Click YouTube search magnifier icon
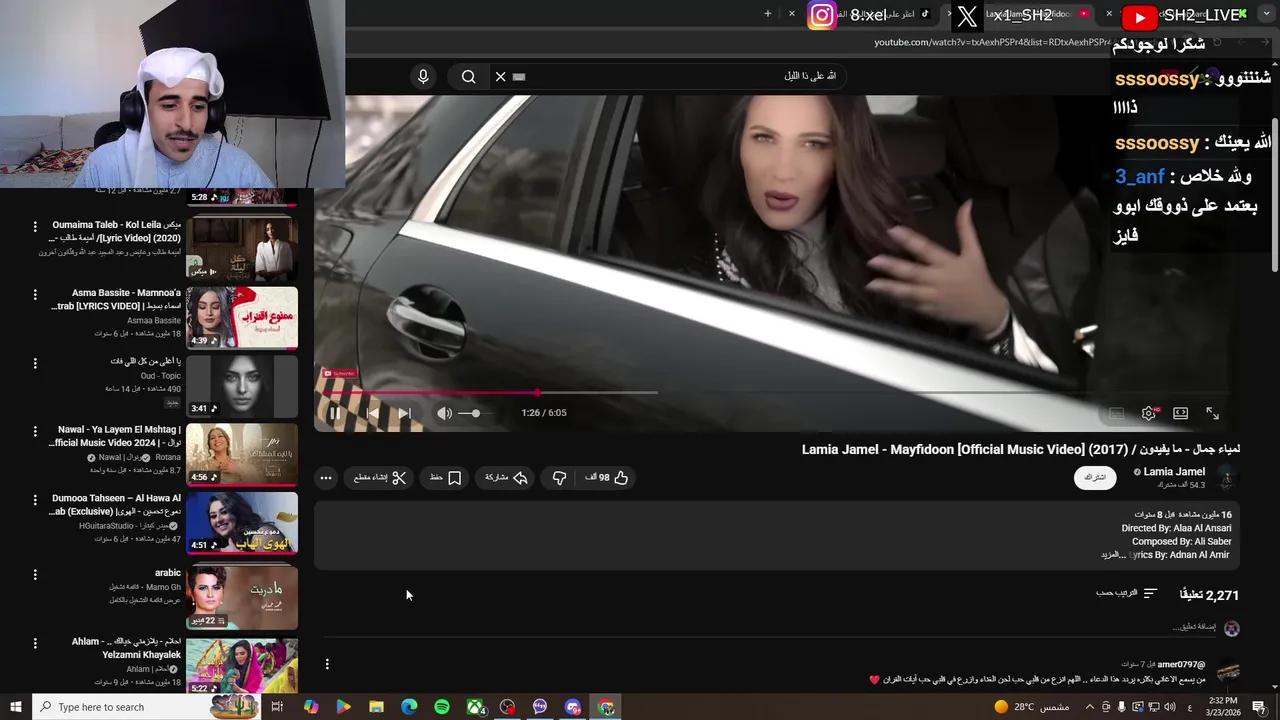Image resolution: width=1280 pixels, height=720 pixels. point(469,76)
